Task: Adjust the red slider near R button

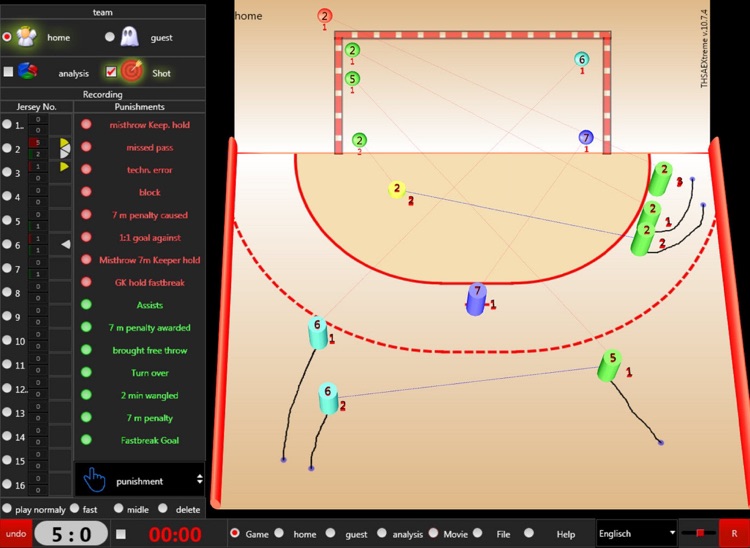Action: click(x=700, y=532)
